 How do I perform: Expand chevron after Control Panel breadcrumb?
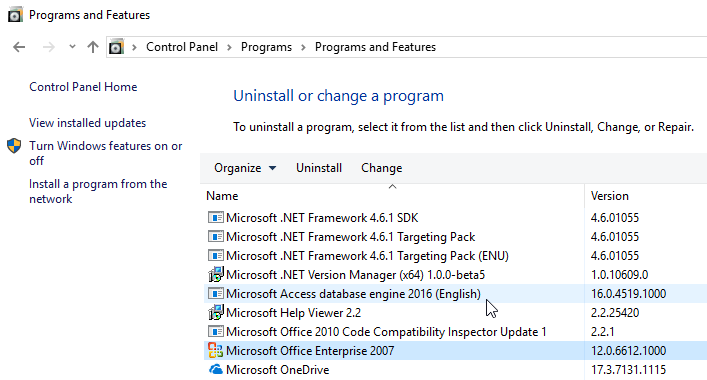230,47
